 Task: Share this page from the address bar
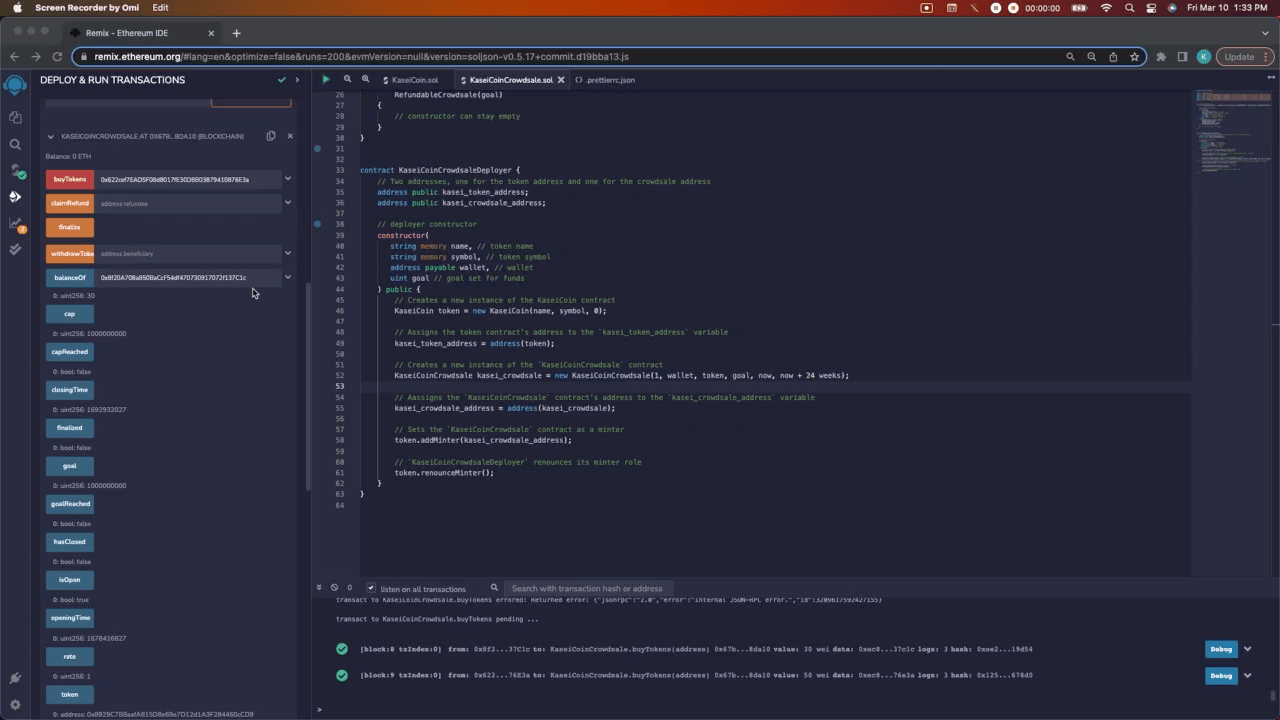[1113, 57]
